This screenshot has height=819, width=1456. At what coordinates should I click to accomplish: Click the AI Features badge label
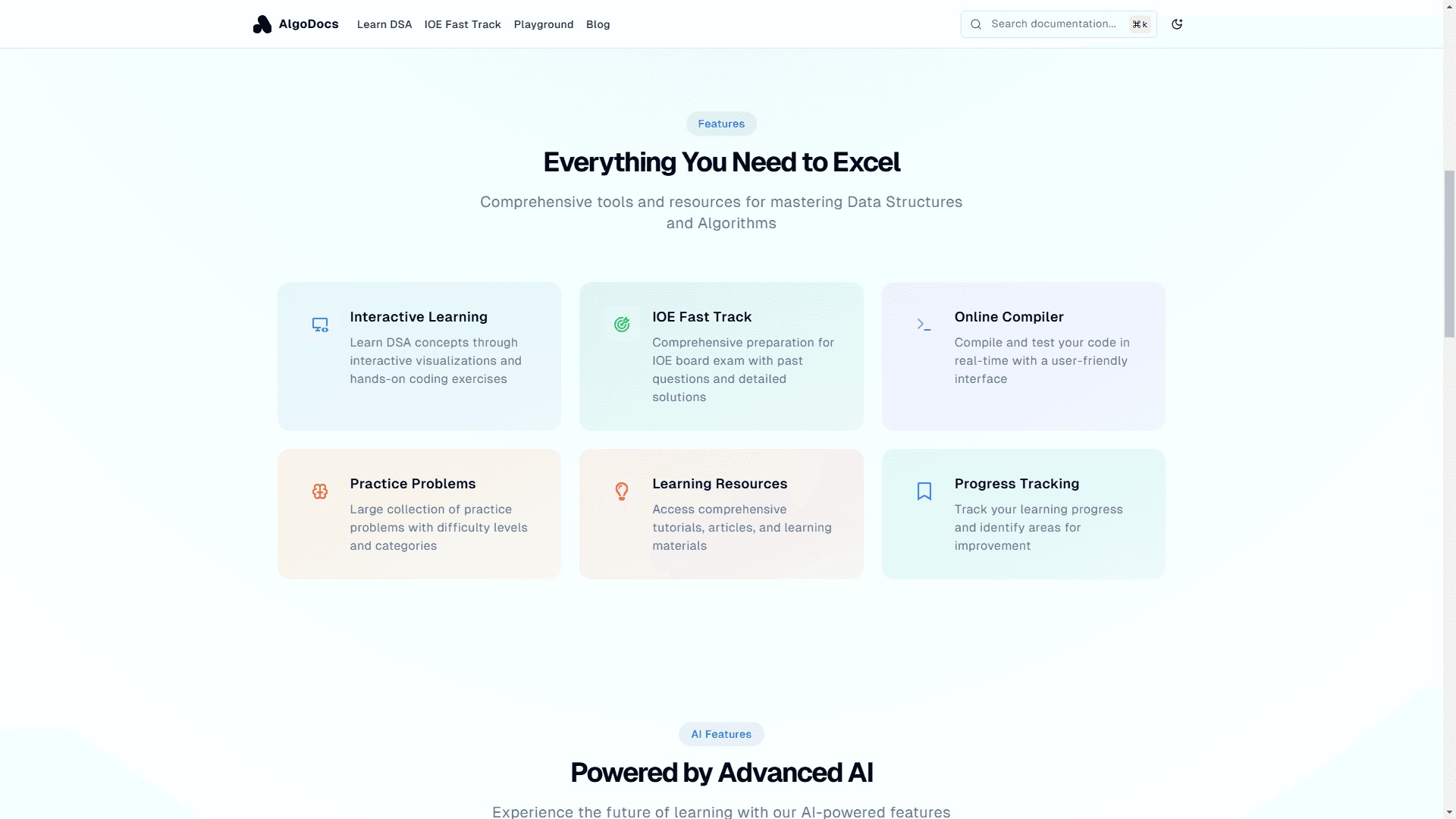coord(721,734)
